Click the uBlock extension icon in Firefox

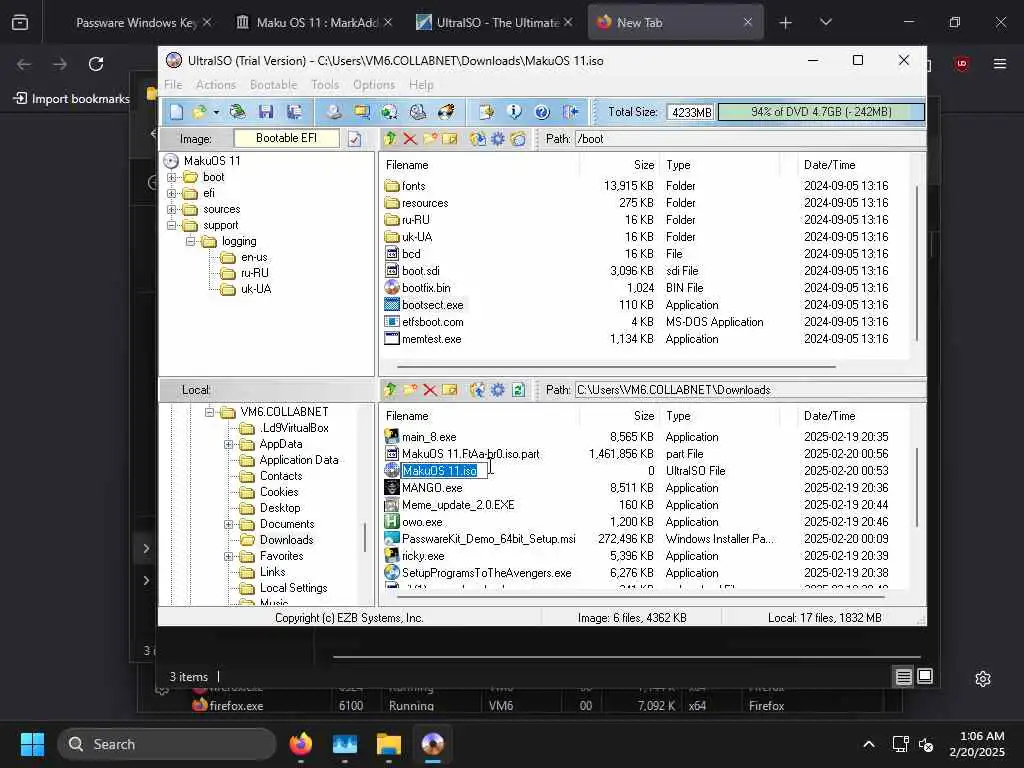(961, 64)
